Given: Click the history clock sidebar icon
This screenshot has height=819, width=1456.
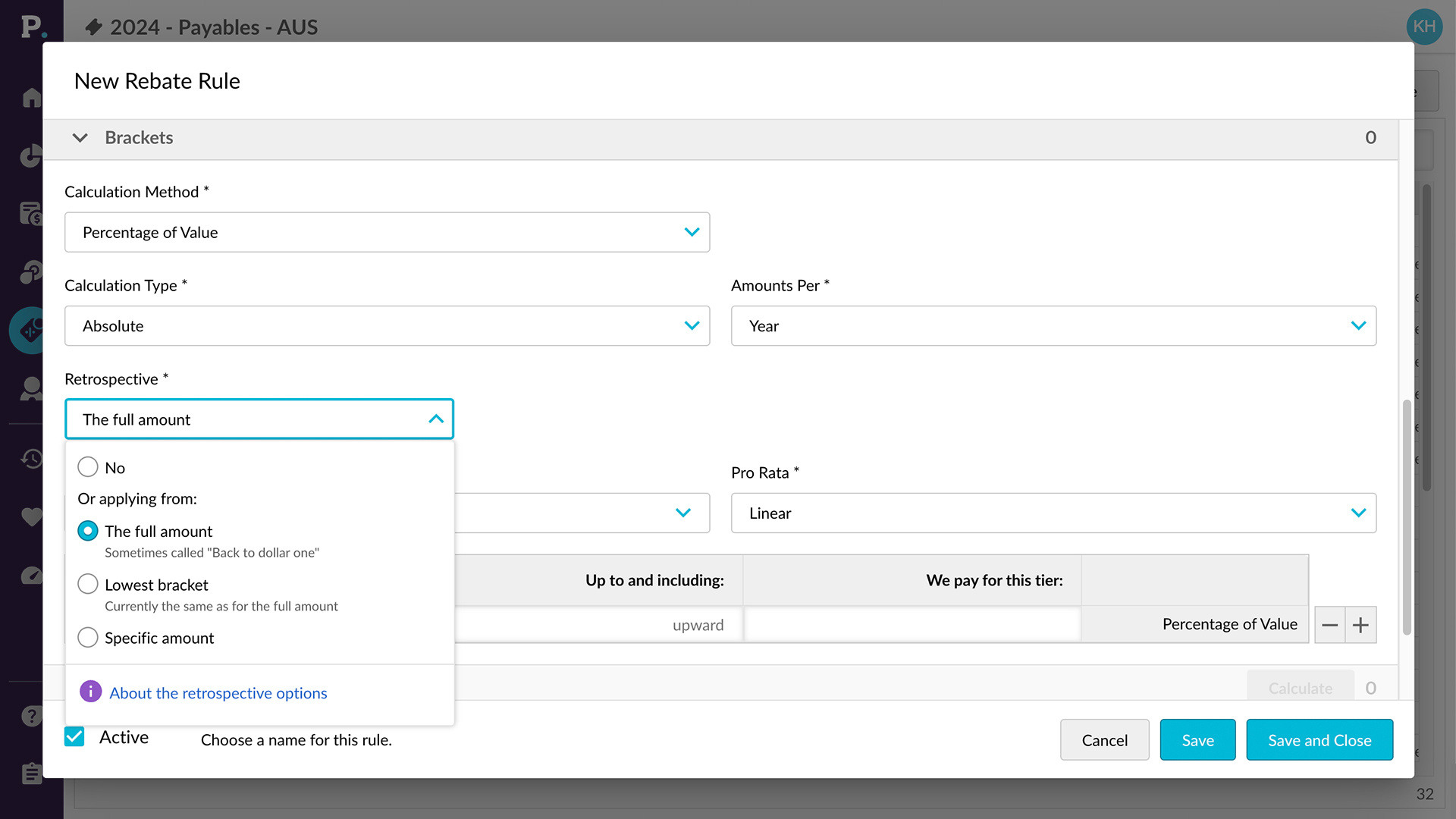Looking at the screenshot, I should pyautogui.click(x=31, y=458).
